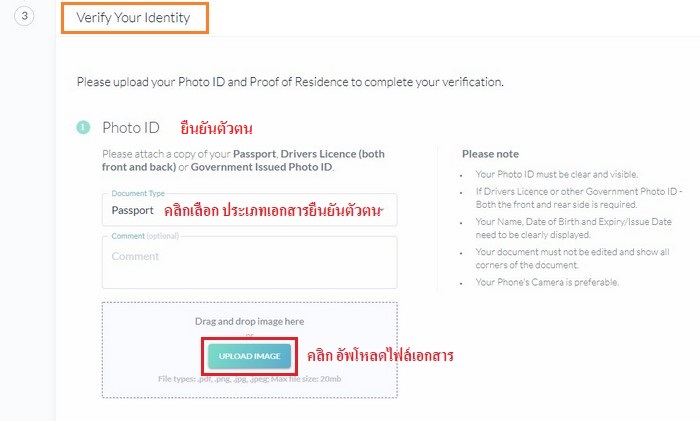Click the 'Drag and drop image here' text

(x=249, y=321)
